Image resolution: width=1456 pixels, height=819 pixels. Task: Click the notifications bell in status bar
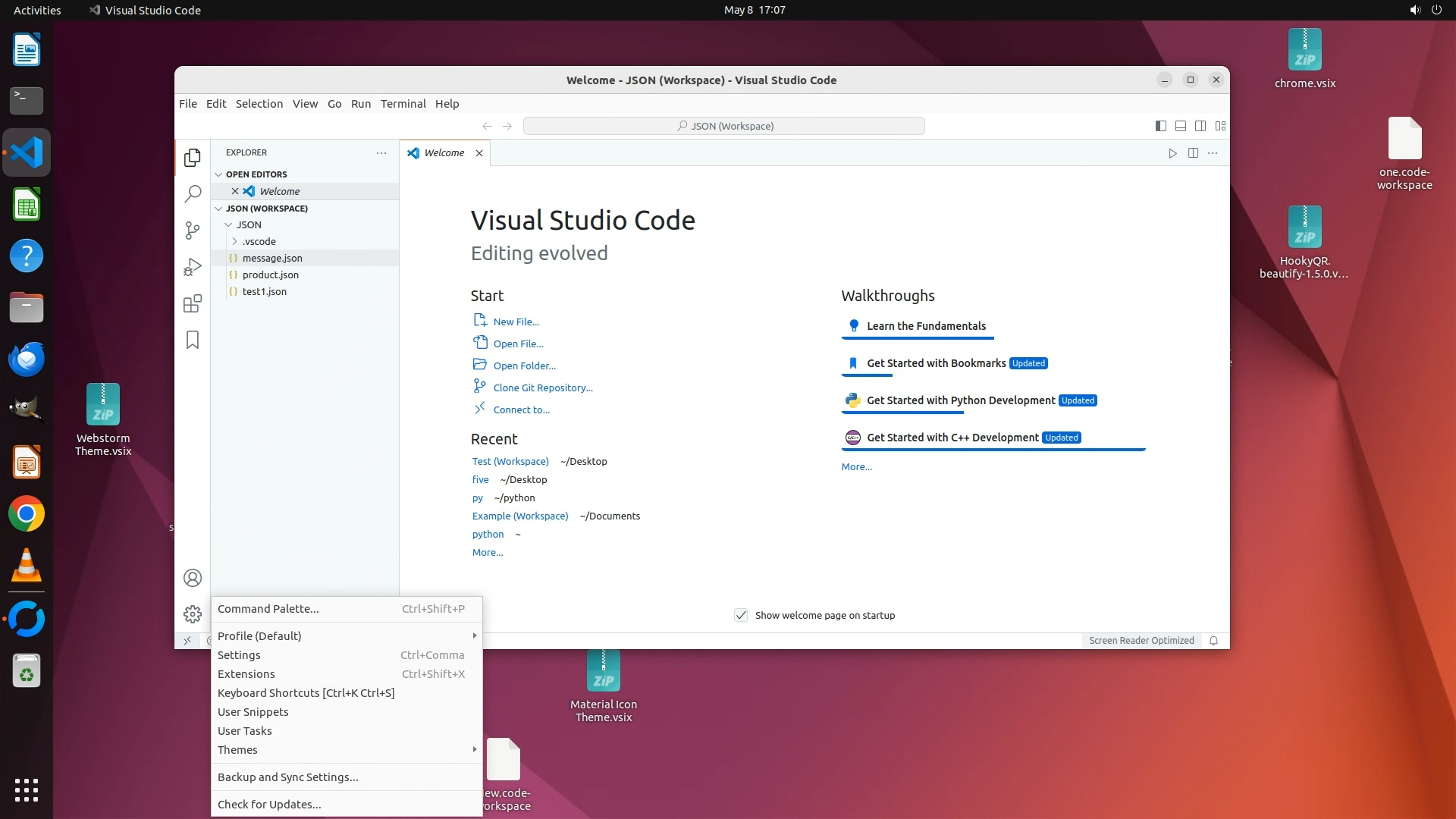coord(1213,641)
